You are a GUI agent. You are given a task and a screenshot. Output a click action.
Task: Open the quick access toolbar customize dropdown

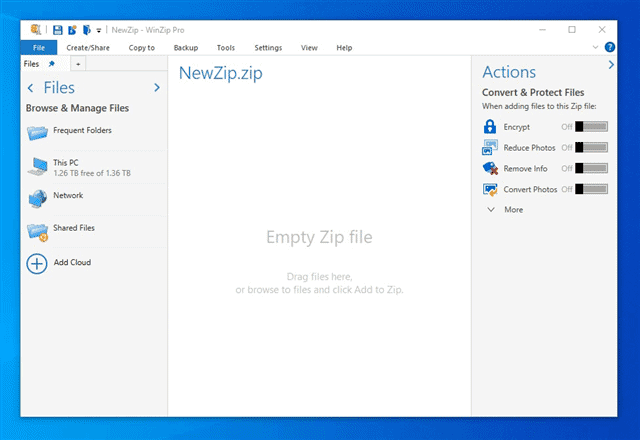pos(99,31)
